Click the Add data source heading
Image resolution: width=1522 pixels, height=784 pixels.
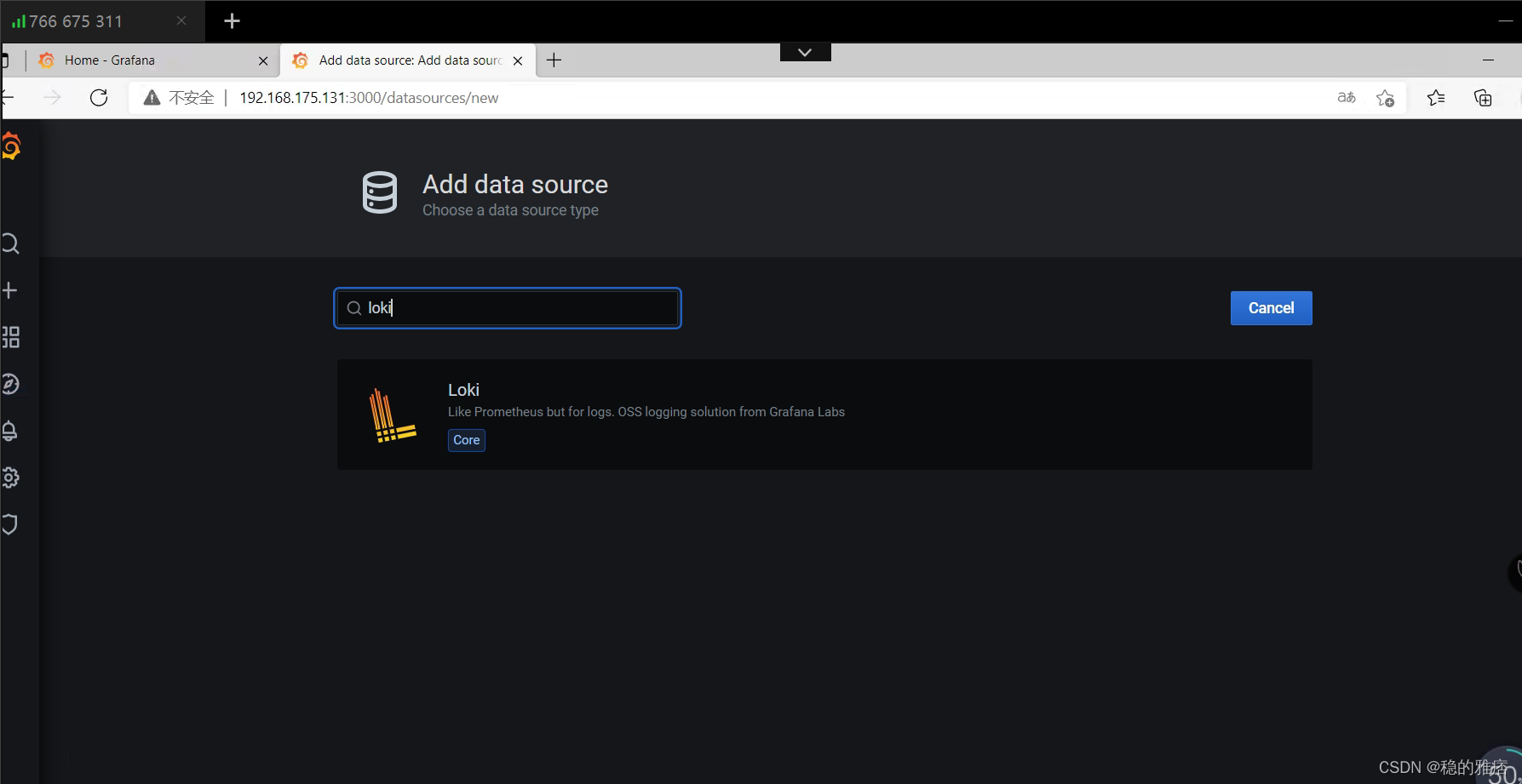coord(515,184)
